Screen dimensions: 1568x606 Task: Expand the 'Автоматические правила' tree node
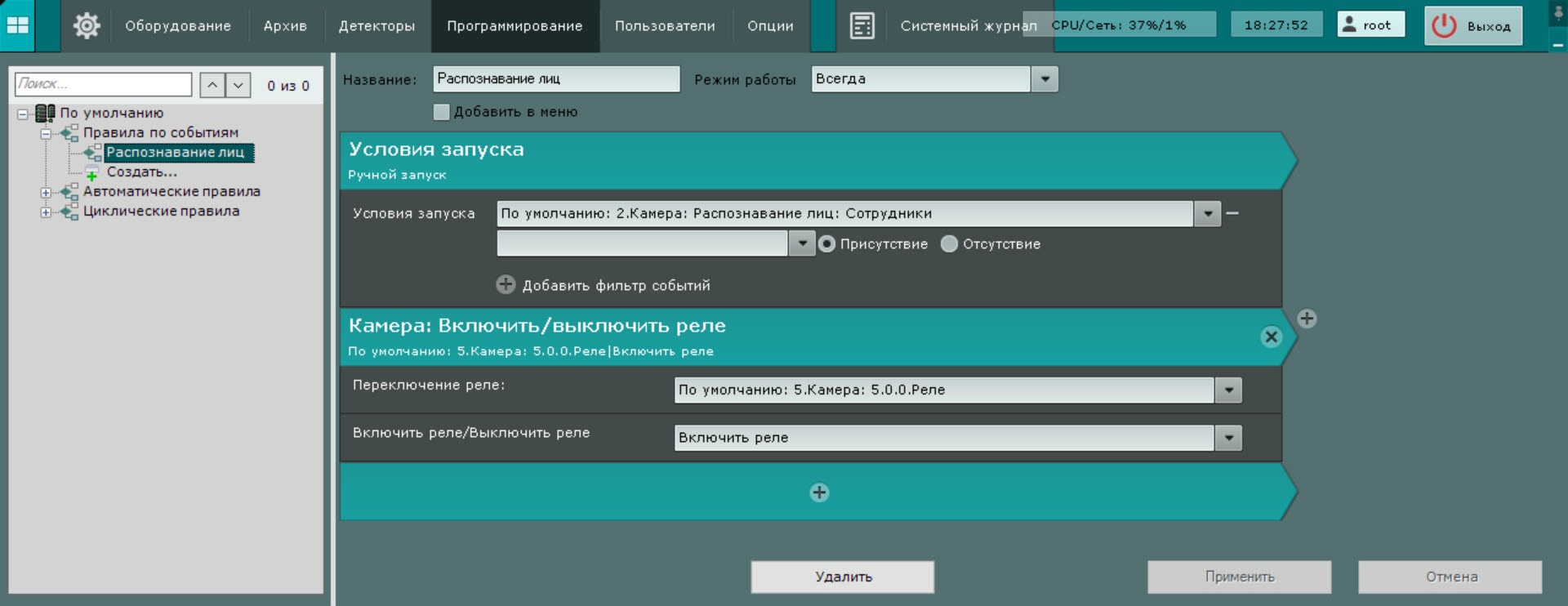click(46, 193)
